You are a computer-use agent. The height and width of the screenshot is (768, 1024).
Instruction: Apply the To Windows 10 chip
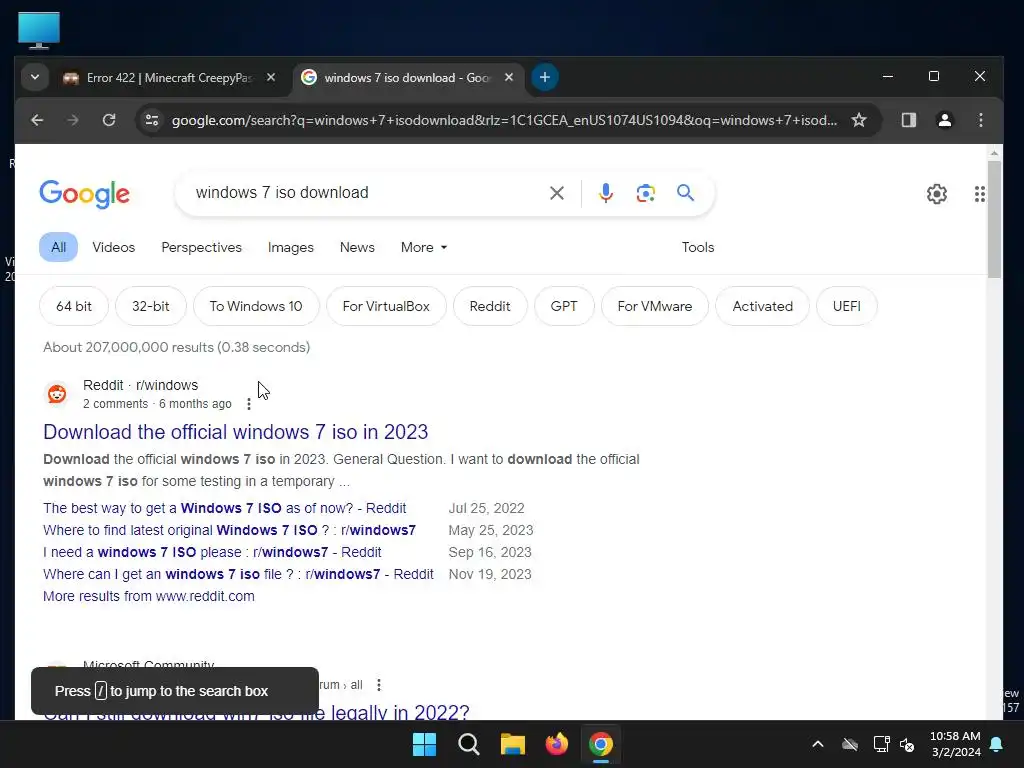pyautogui.click(x=256, y=306)
